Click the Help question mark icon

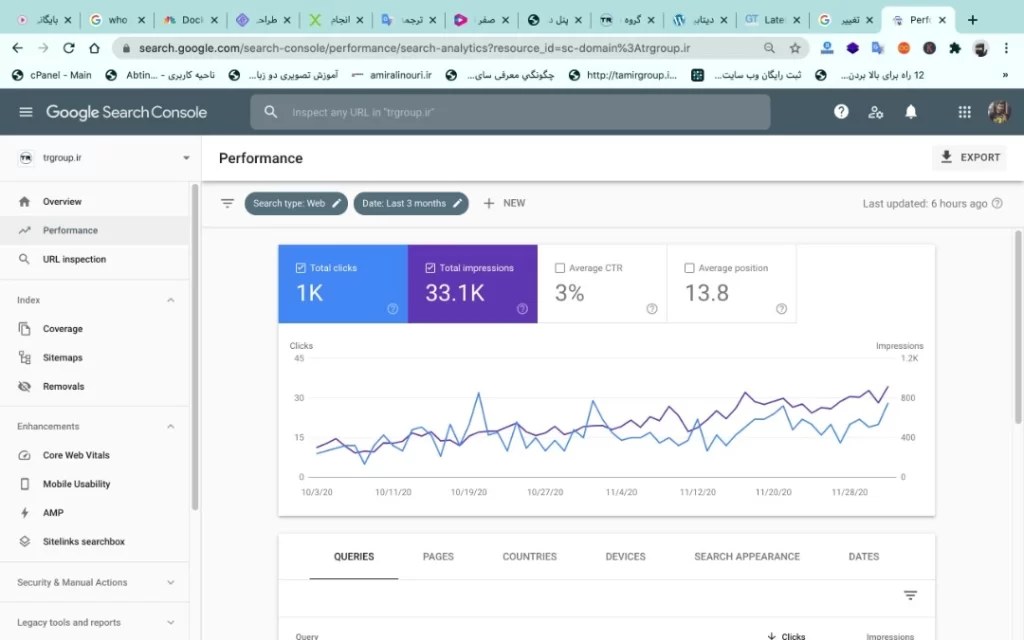pos(841,112)
